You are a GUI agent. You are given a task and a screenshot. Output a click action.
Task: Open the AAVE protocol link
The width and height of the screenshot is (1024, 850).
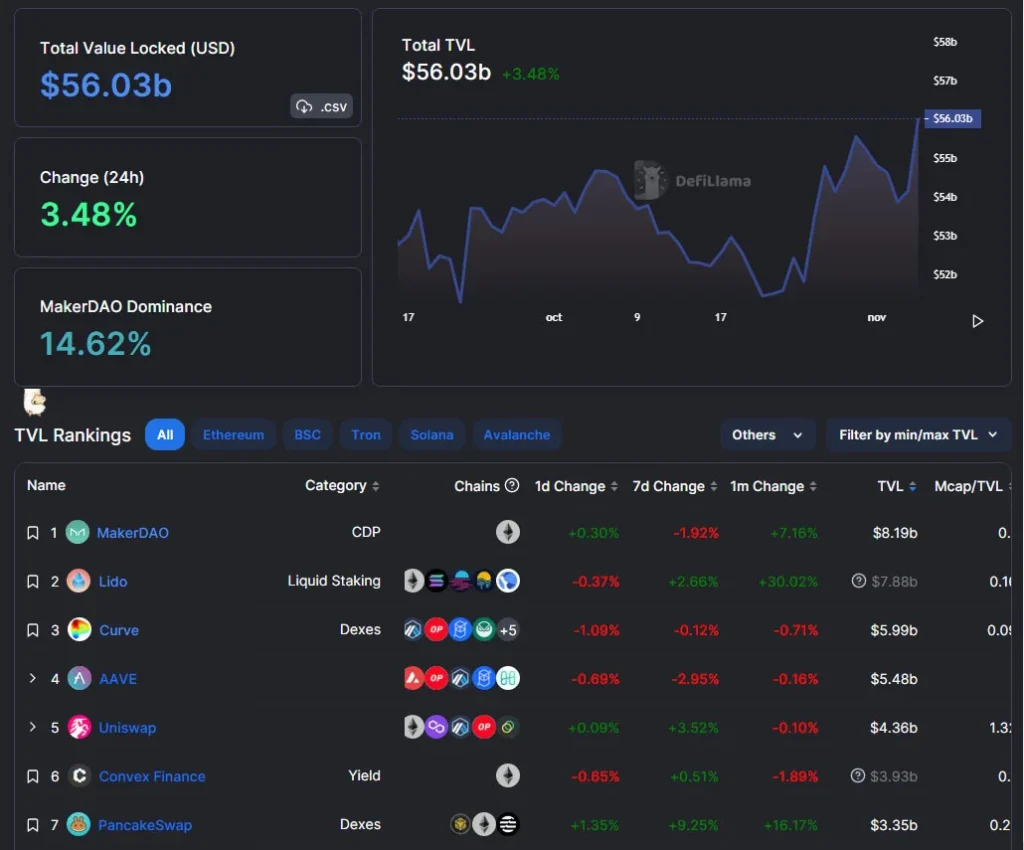[x=118, y=679]
